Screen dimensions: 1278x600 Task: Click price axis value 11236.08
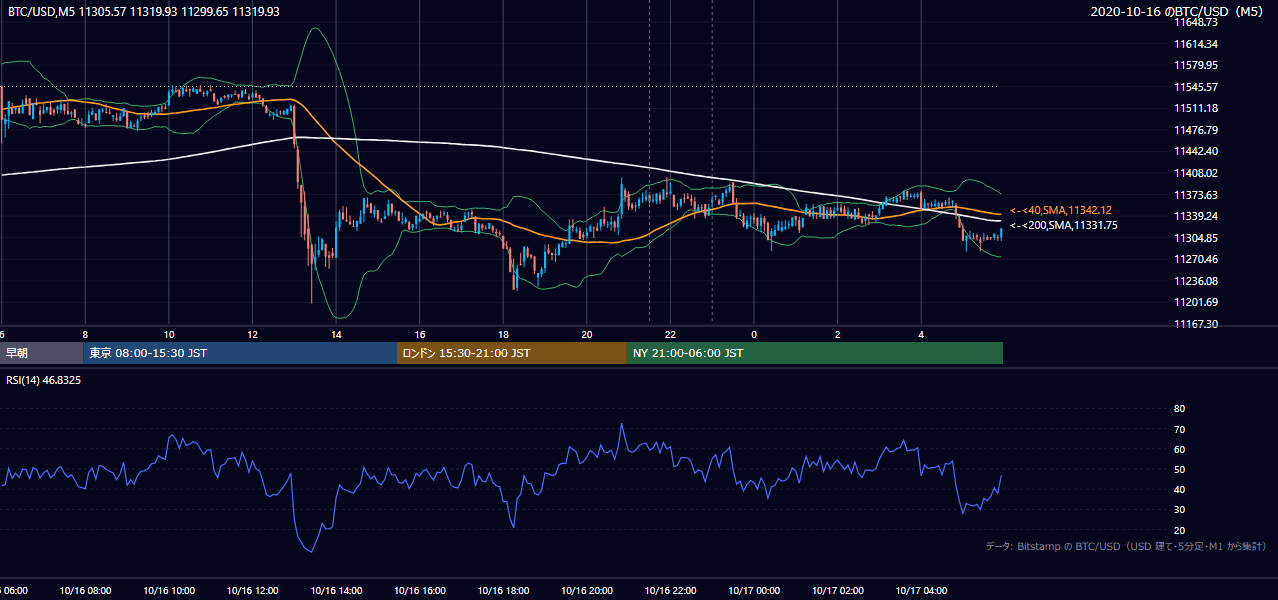(x=1195, y=281)
